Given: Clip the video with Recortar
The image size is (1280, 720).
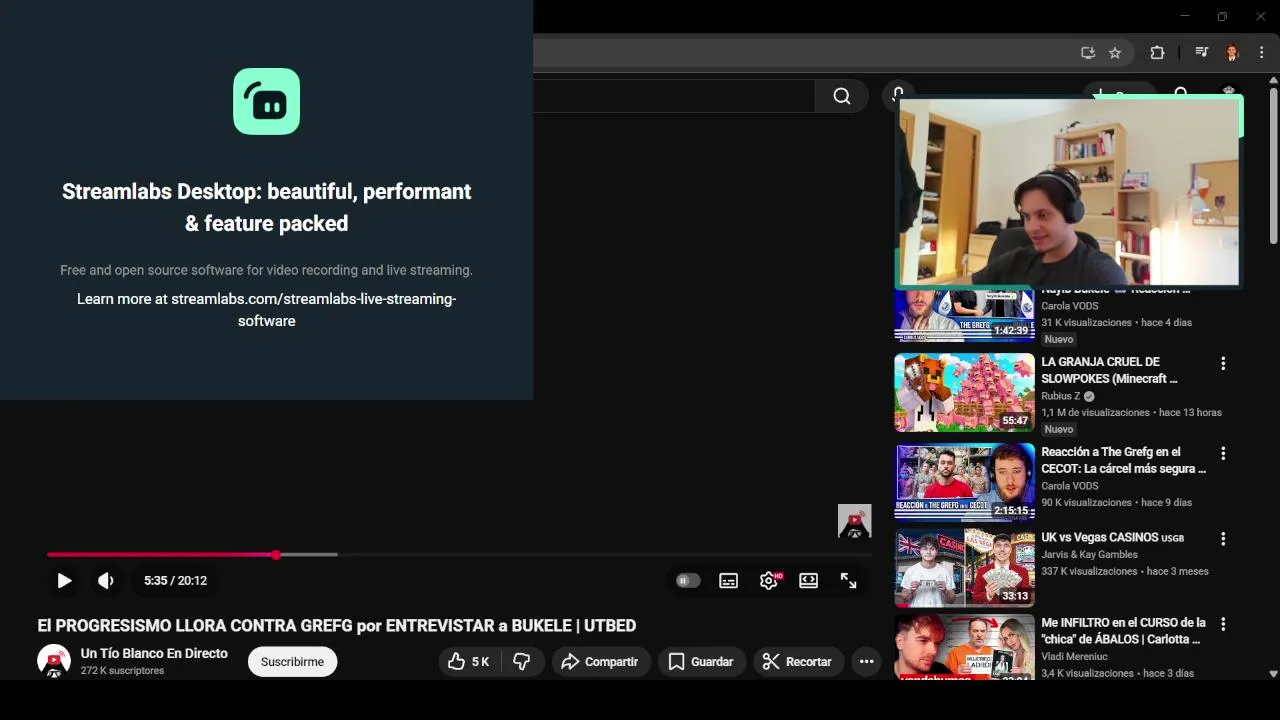Looking at the screenshot, I should coord(797,662).
